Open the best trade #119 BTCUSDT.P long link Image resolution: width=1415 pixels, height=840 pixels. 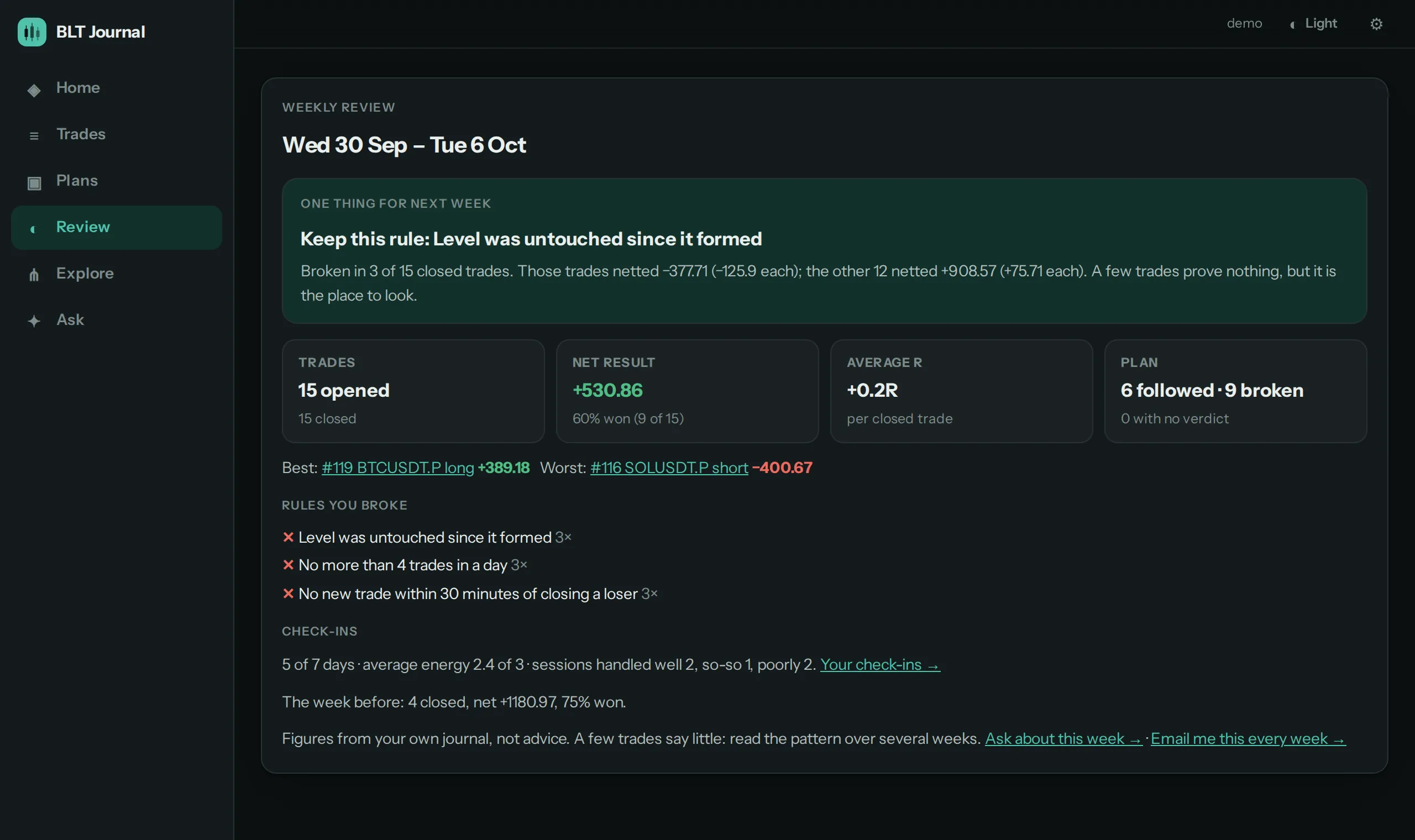[397, 468]
